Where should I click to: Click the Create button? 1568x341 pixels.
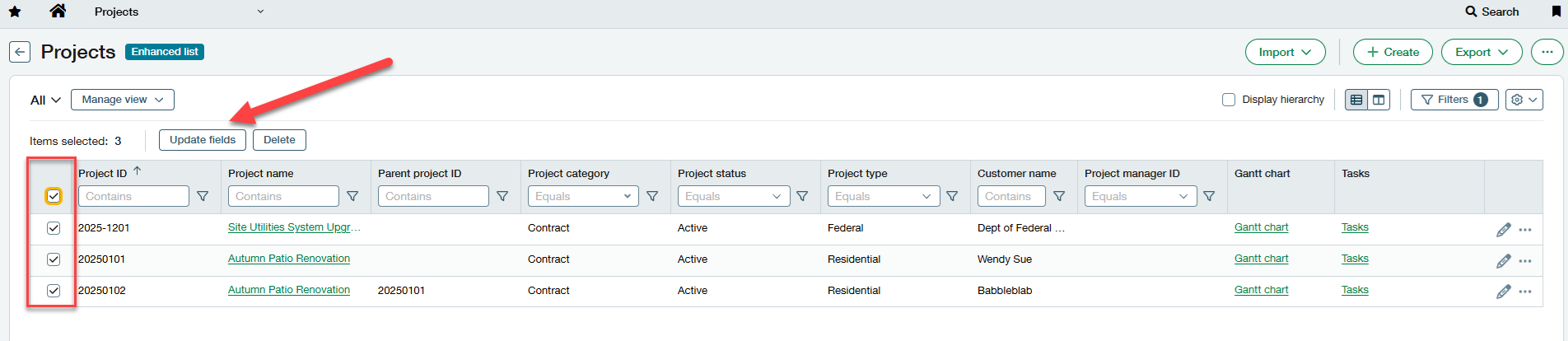[1393, 52]
